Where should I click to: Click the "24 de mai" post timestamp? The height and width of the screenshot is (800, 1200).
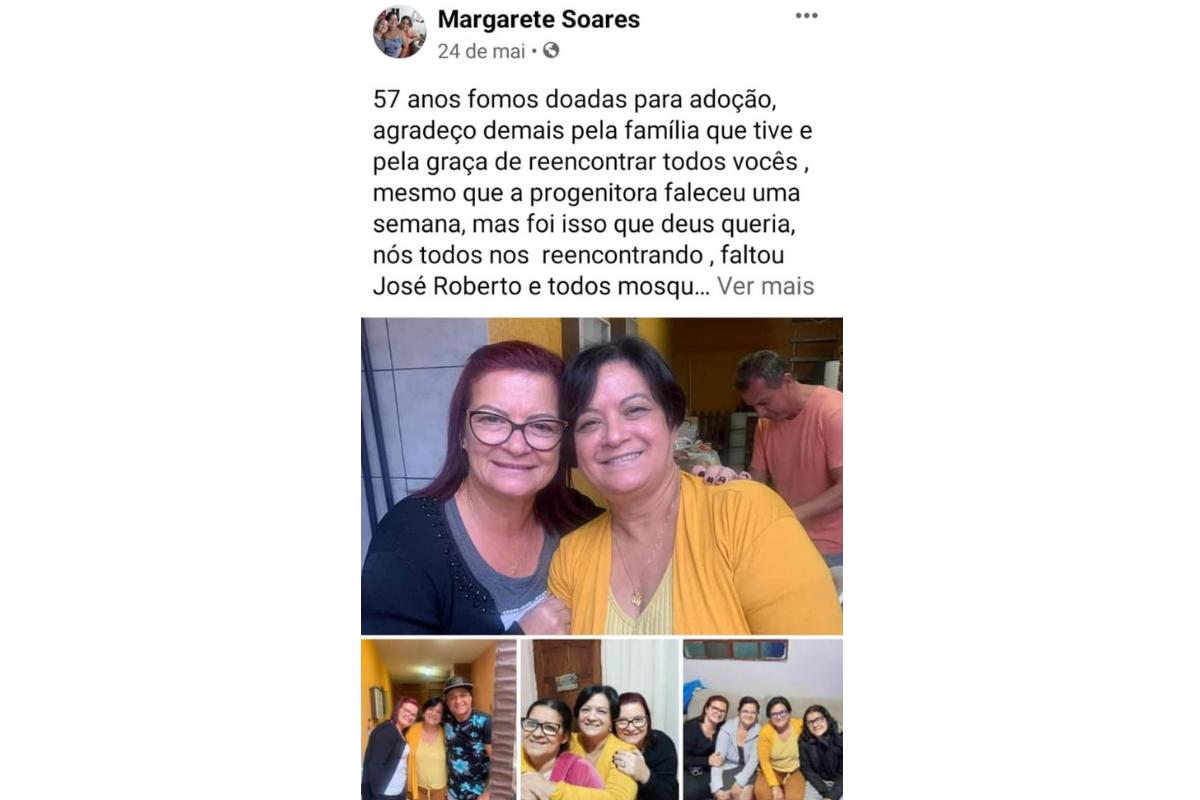pos(481,51)
